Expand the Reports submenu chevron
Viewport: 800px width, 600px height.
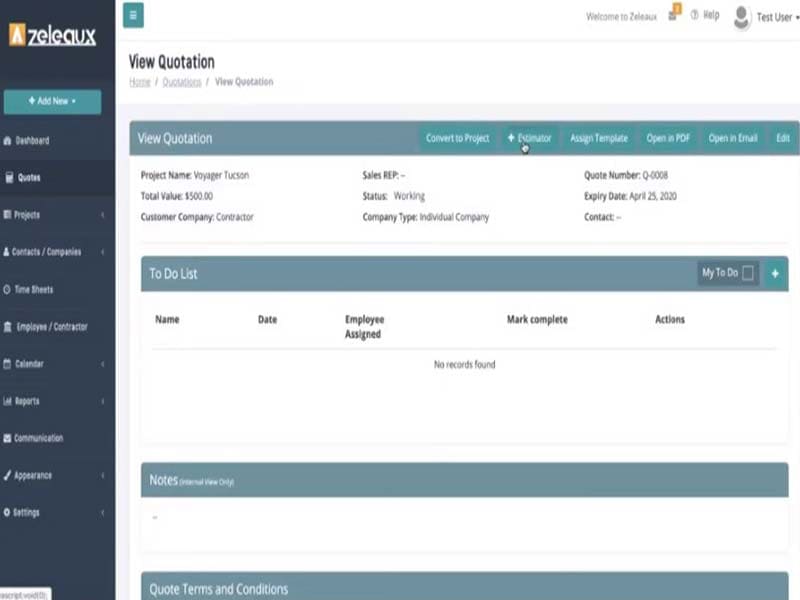click(103, 401)
